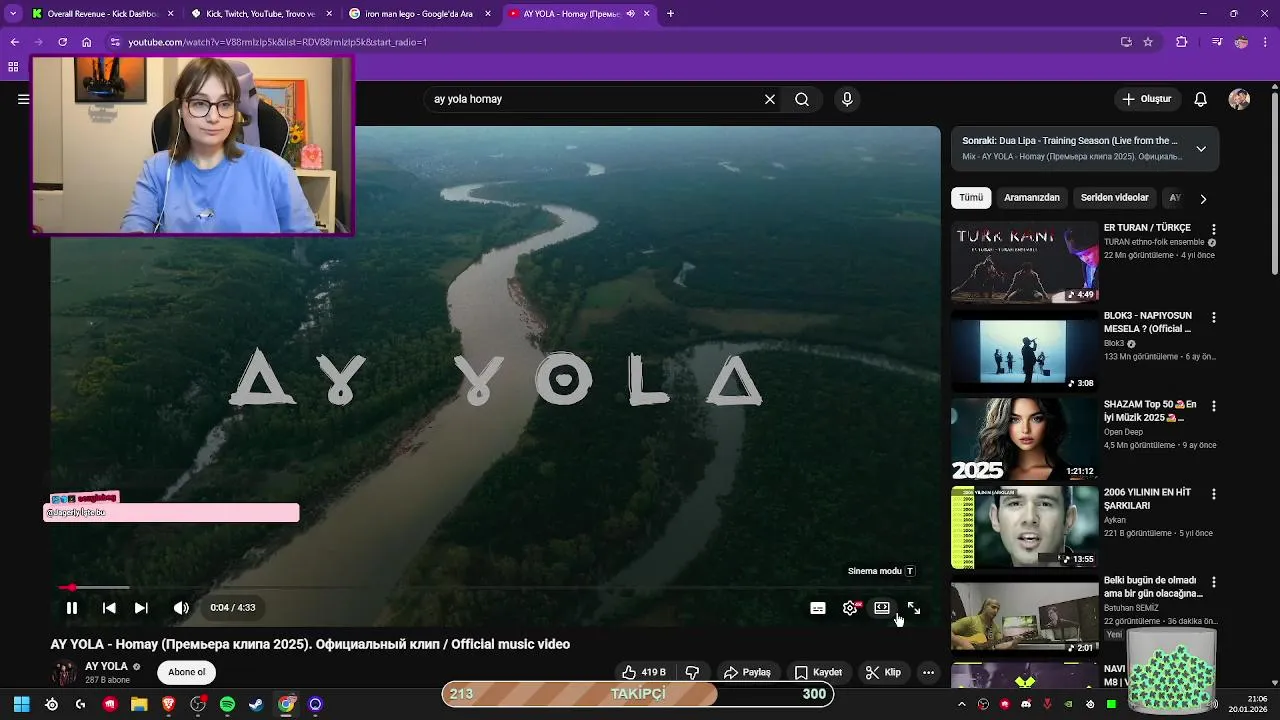This screenshot has height=720, width=1280.
Task: Open the AY YOLA channel avatar
Action: [64, 673]
